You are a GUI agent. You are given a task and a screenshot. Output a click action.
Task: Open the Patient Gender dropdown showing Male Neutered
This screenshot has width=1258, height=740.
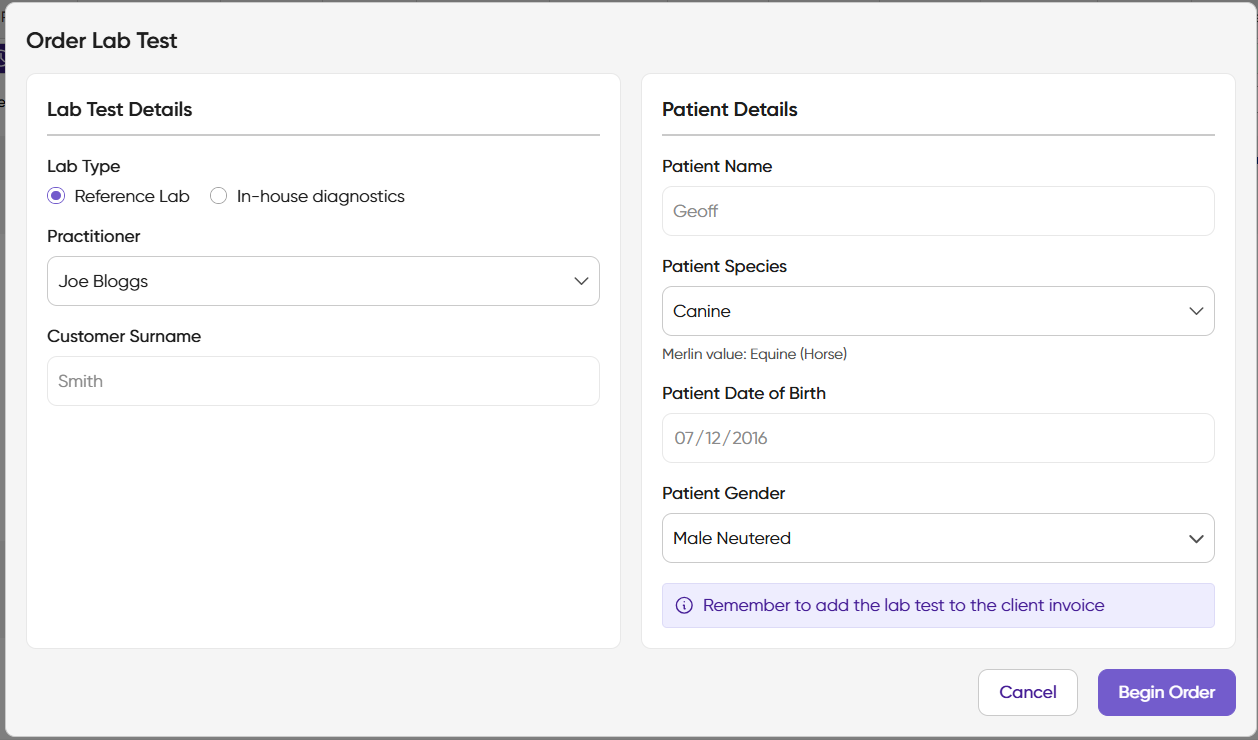(937, 538)
